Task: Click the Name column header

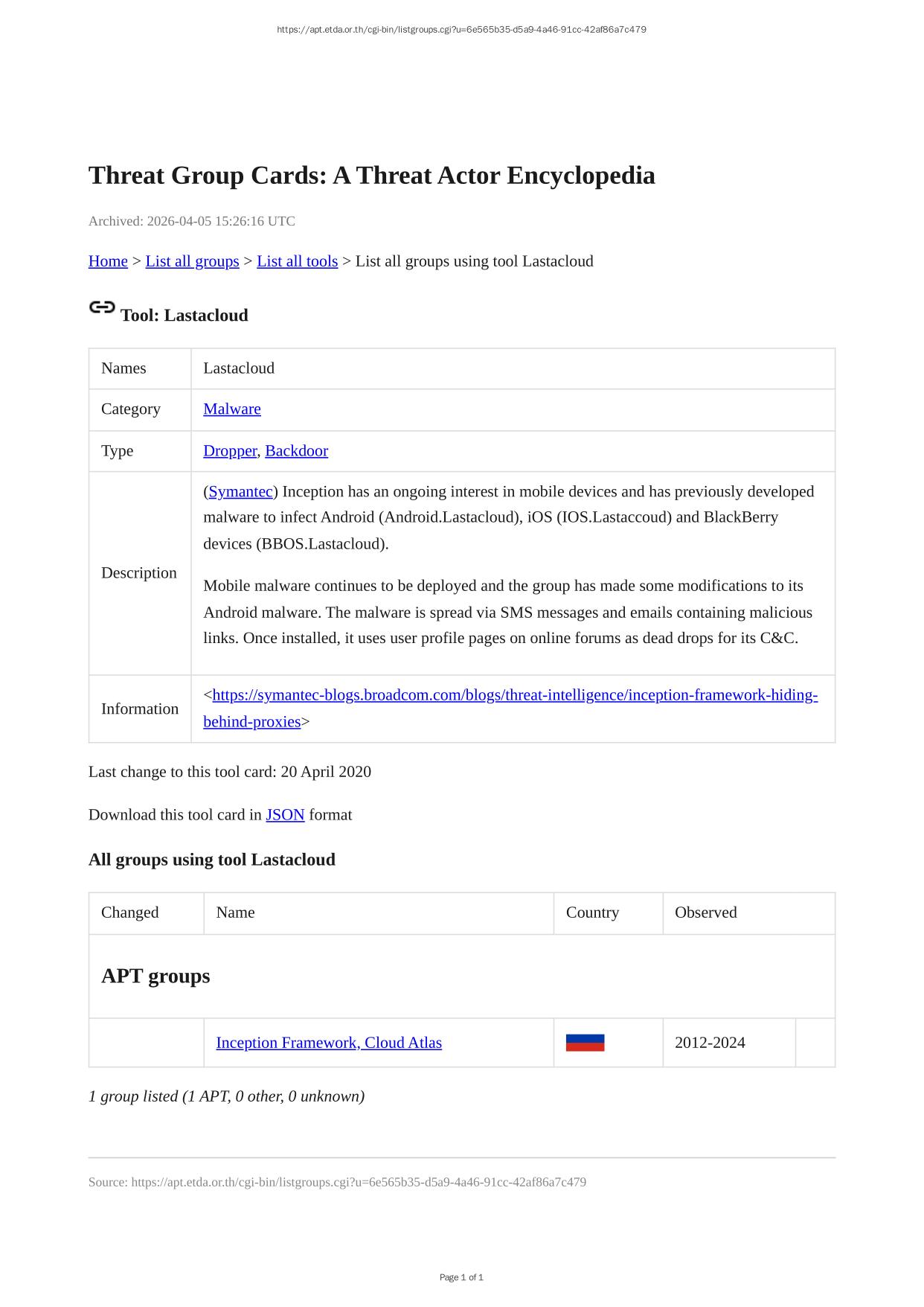Action: [235, 913]
